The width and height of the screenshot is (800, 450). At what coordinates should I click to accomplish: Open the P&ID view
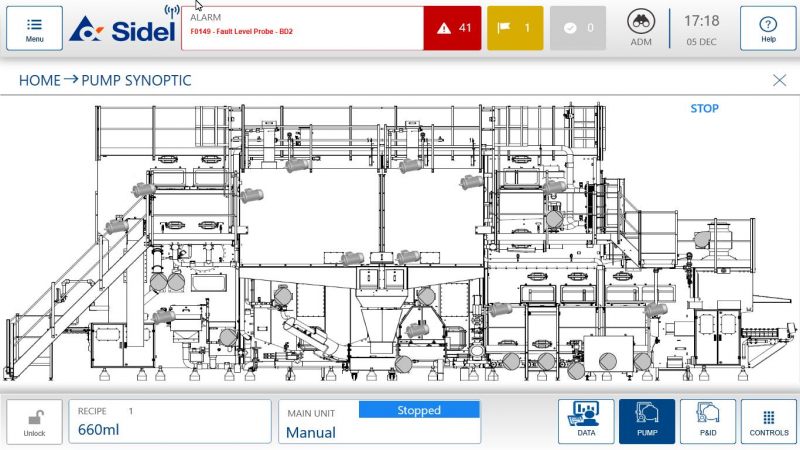coord(708,422)
